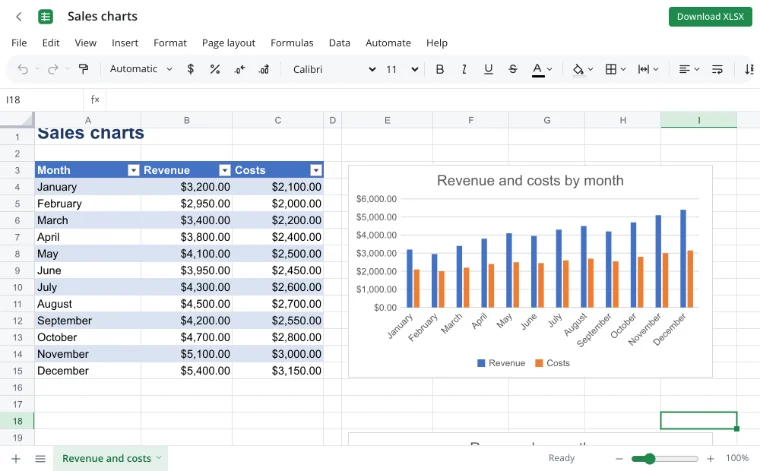Viewport: 760px width, 471px height.
Task: Apply the current font color
Action: pos(537,70)
